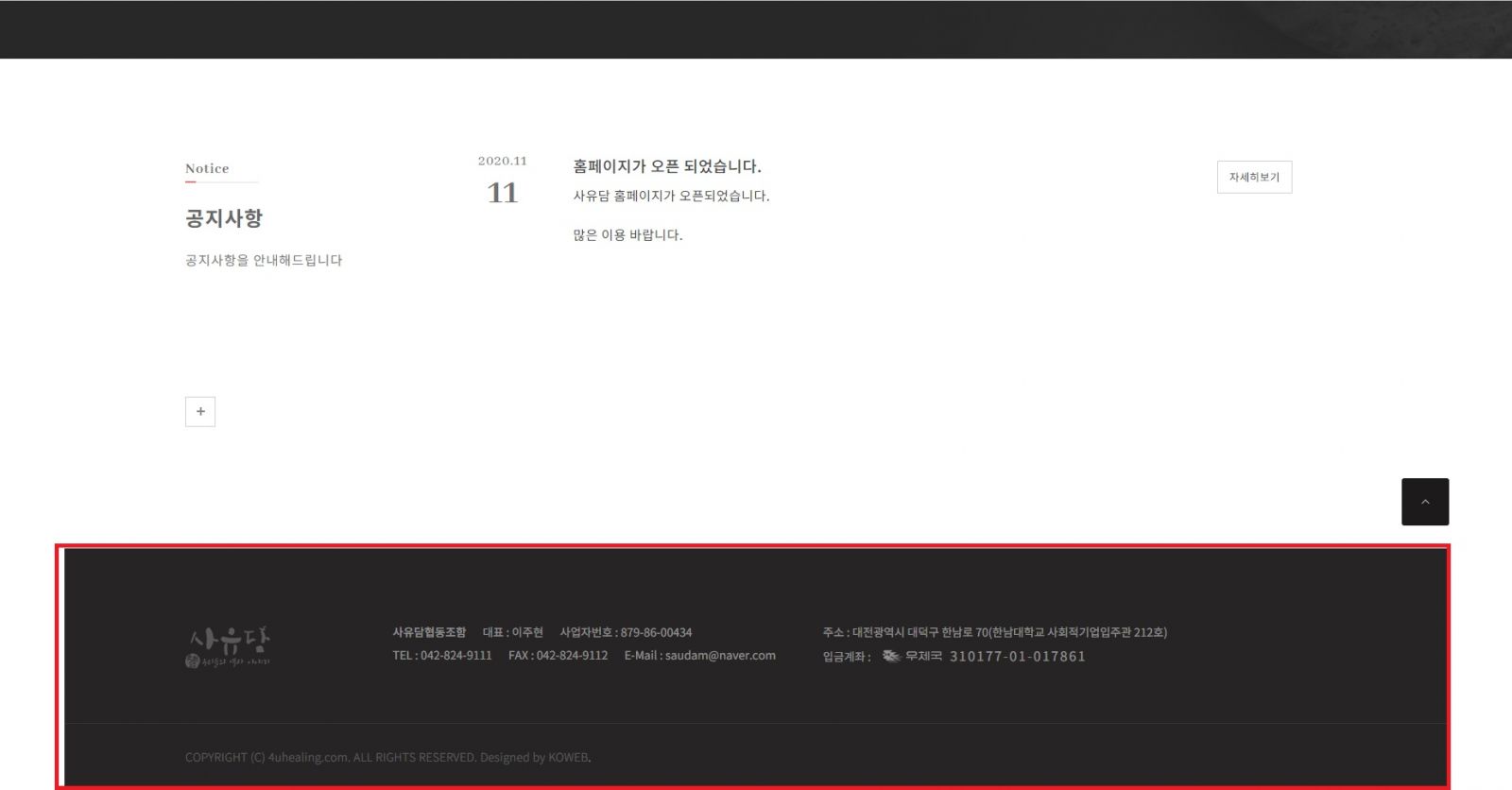1512x790 pixels.
Task: Click the 공지사항을 안내해드립니다 subtitle
Action: pyautogui.click(x=264, y=261)
